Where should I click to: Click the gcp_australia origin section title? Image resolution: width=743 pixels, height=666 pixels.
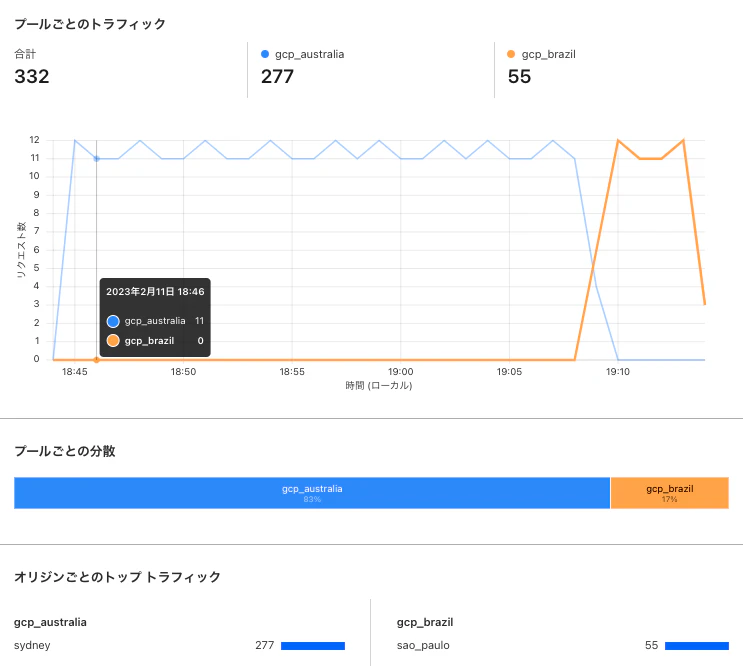[50, 622]
